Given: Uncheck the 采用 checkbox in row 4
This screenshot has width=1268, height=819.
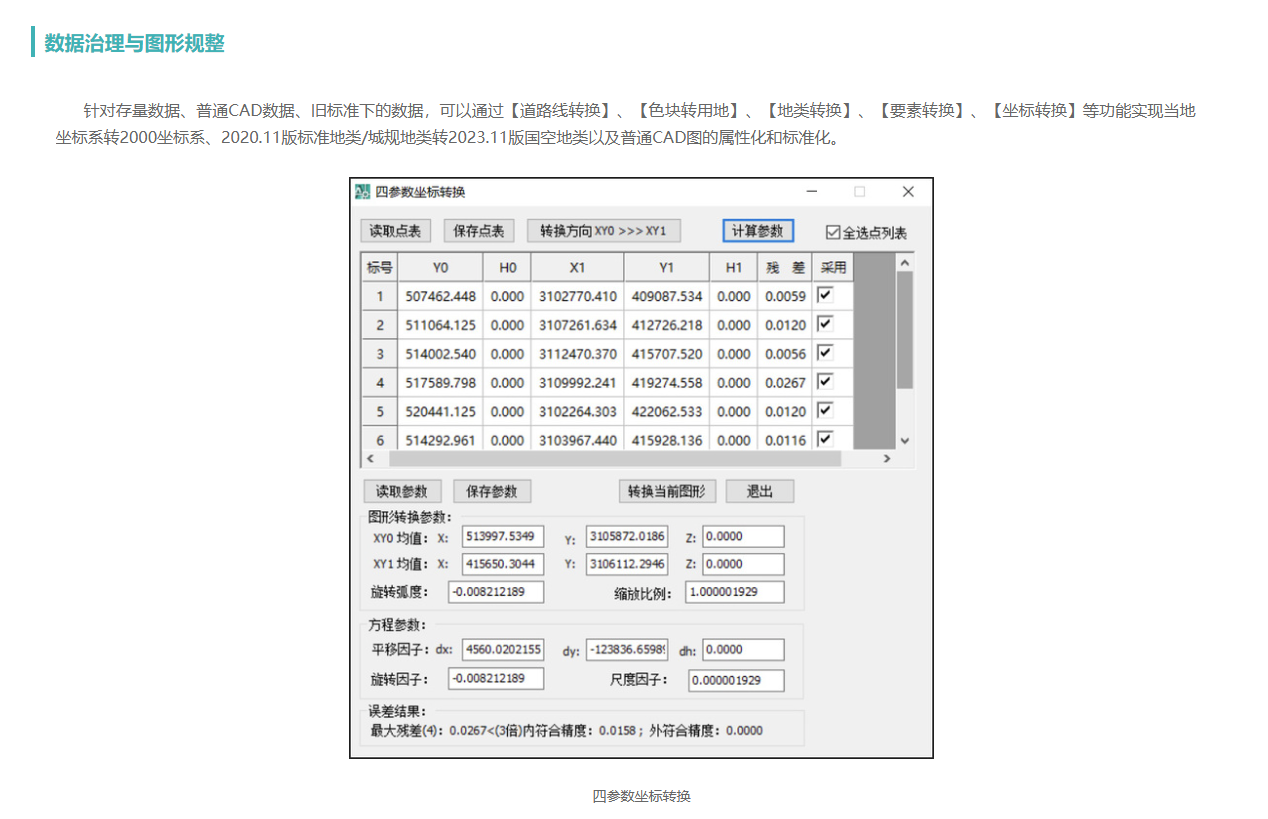Looking at the screenshot, I should [825, 381].
